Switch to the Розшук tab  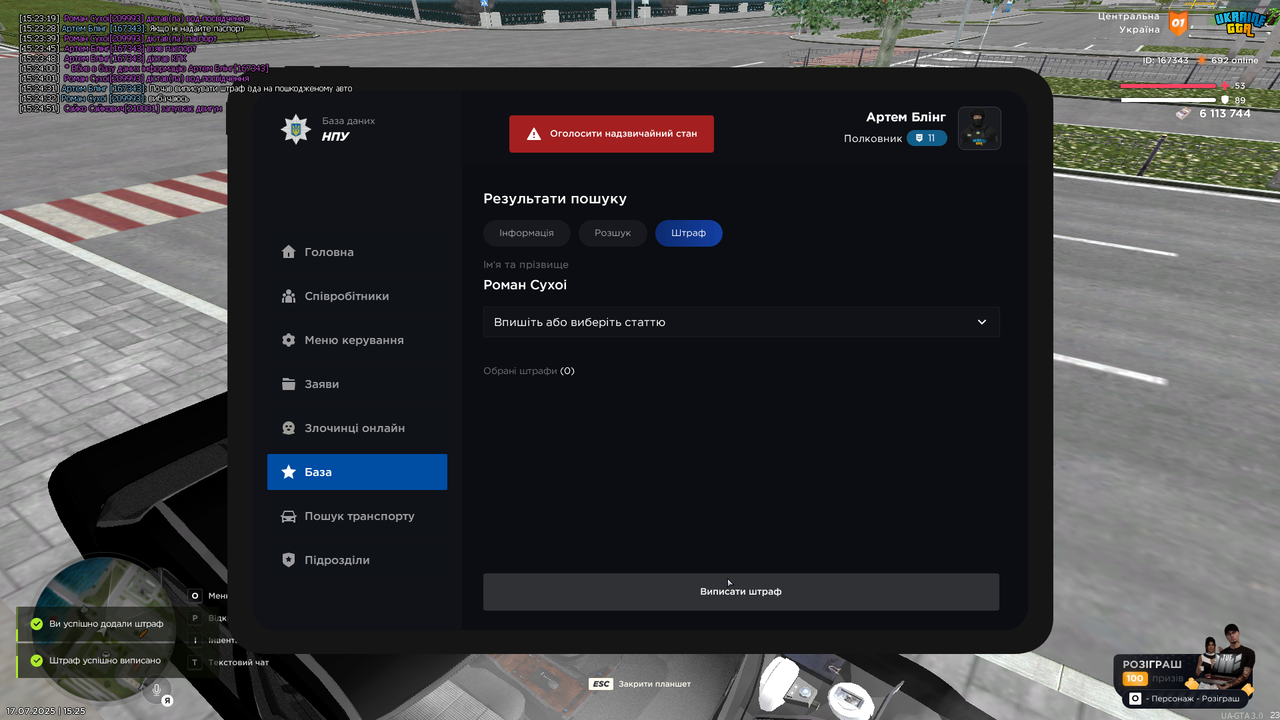coord(613,233)
